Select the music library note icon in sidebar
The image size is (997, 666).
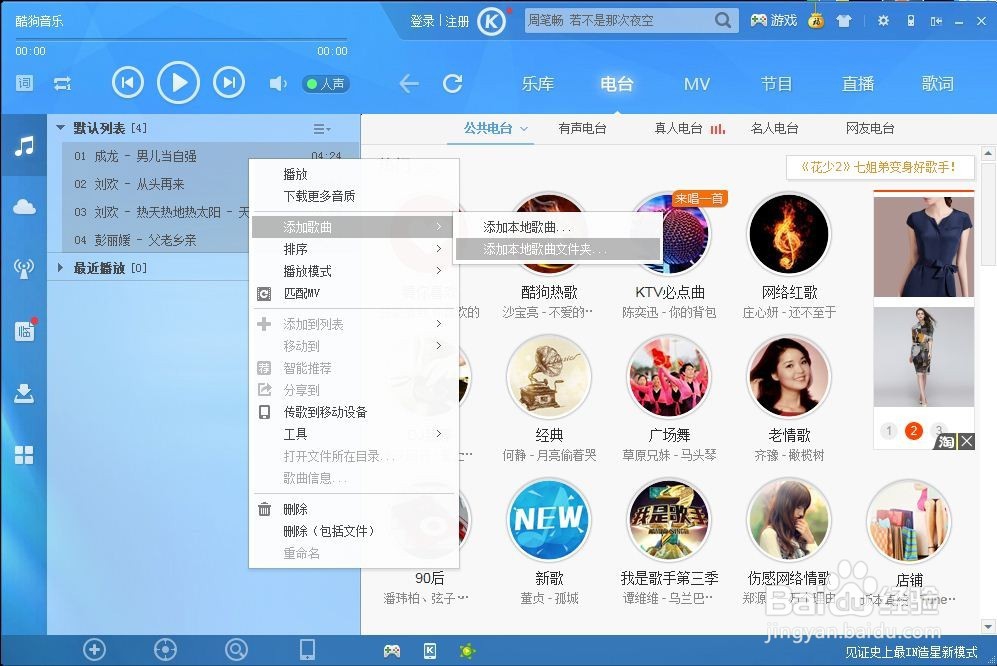pos(25,147)
